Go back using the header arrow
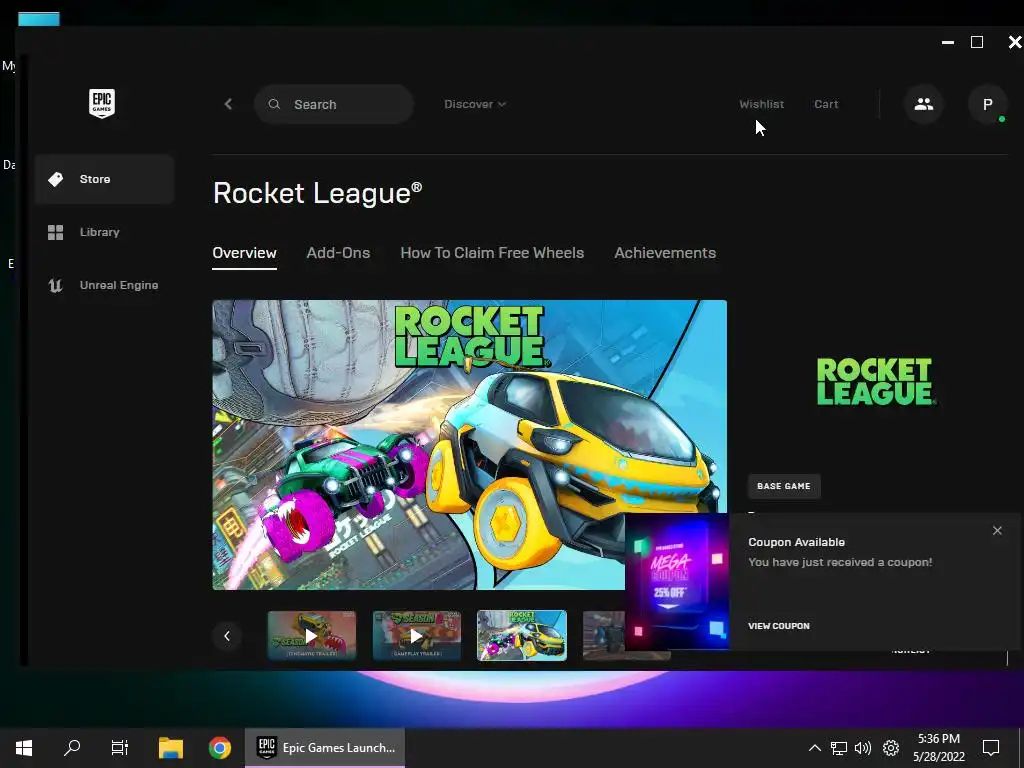The height and width of the screenshot is (768, 1024). point(228,104)
